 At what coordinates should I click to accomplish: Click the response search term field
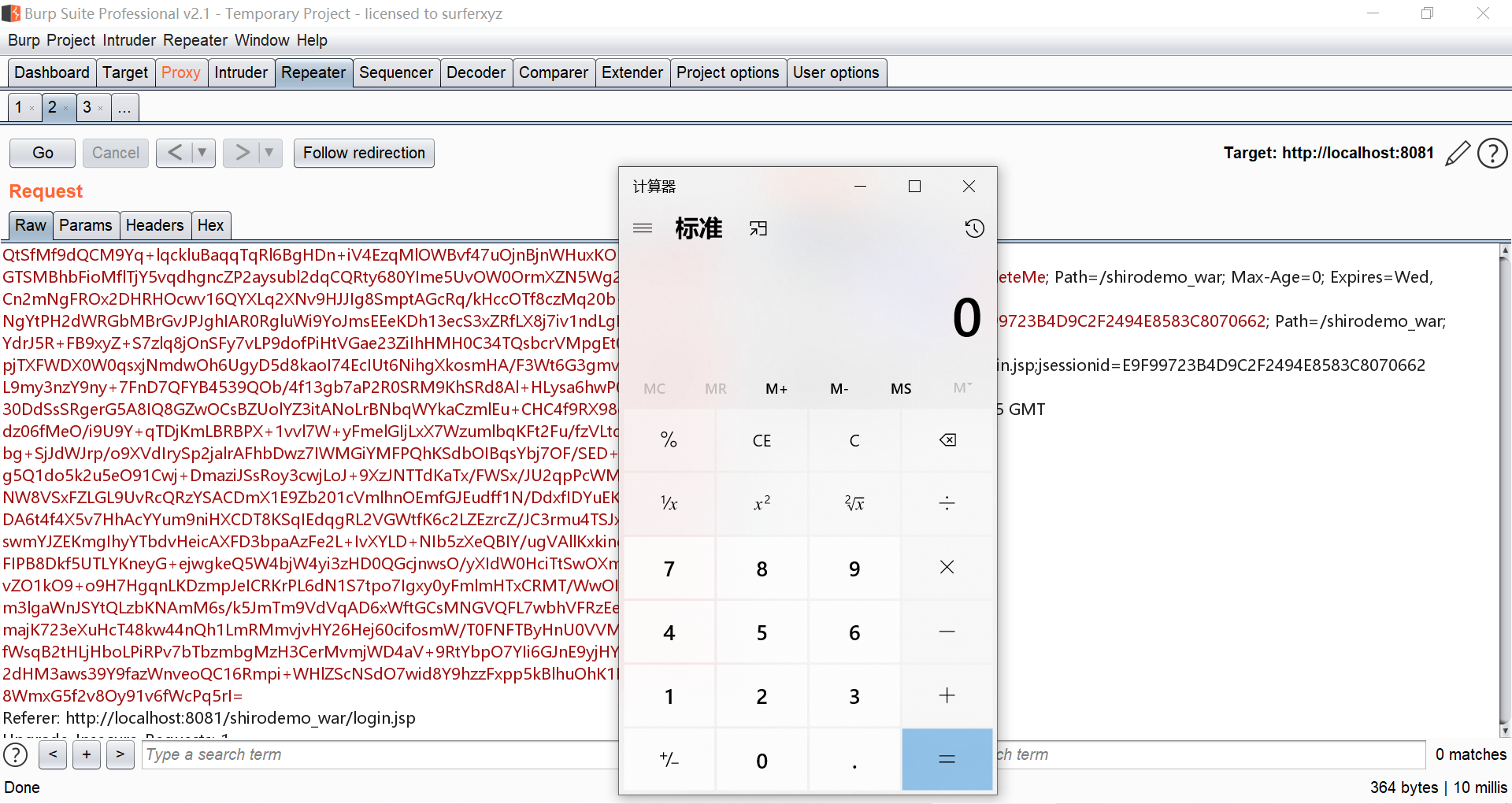[1211, 754]
